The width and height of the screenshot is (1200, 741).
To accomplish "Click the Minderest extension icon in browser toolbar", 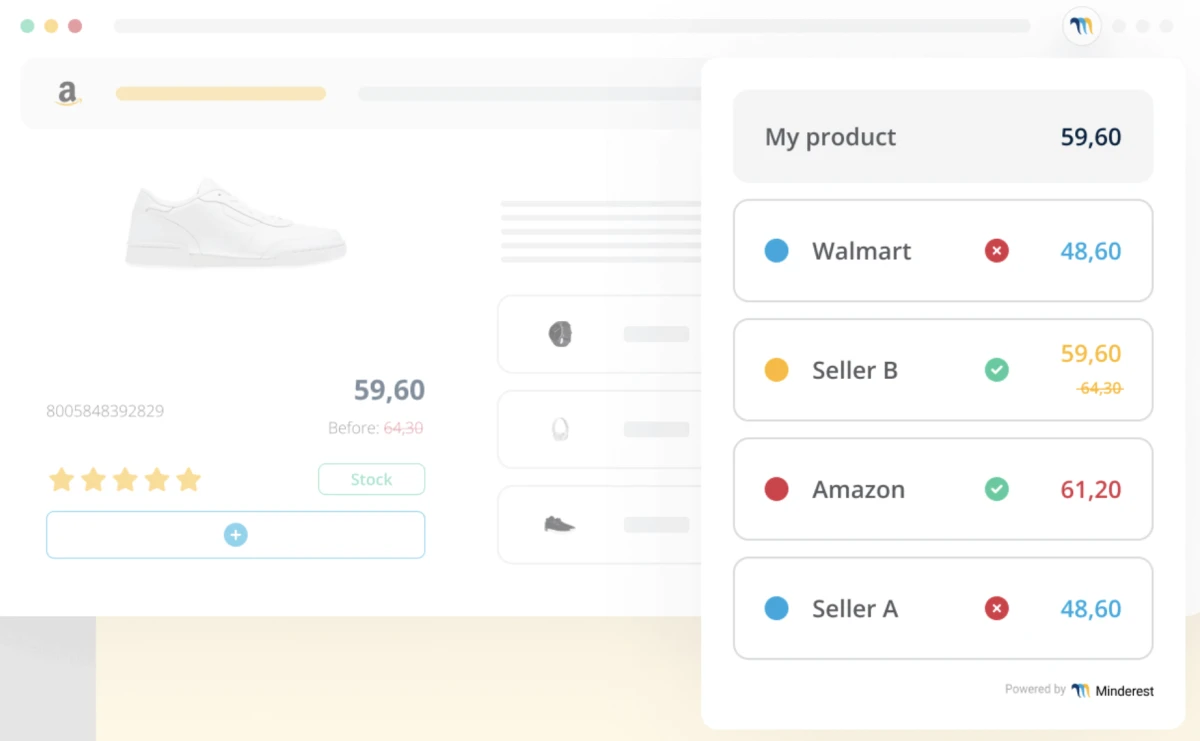I will (1081, 26).
